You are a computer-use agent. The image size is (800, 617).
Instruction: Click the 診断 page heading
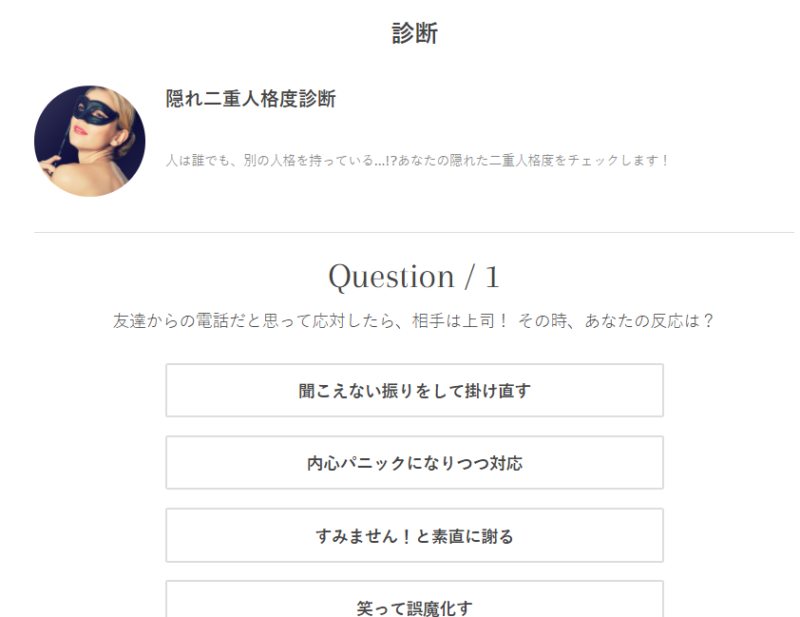[414, 33]
